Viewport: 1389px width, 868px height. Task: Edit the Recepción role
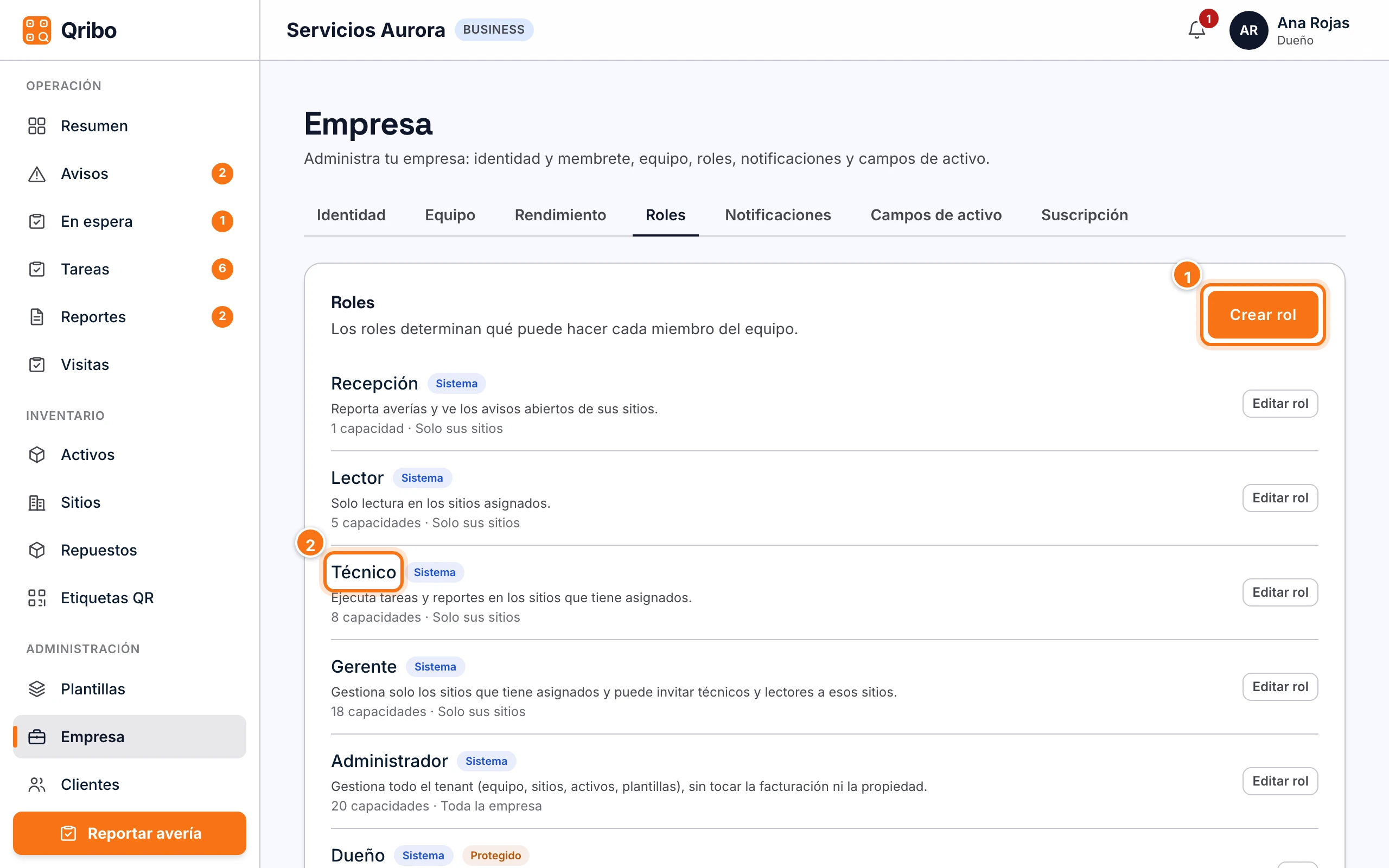pos(1280,403)
